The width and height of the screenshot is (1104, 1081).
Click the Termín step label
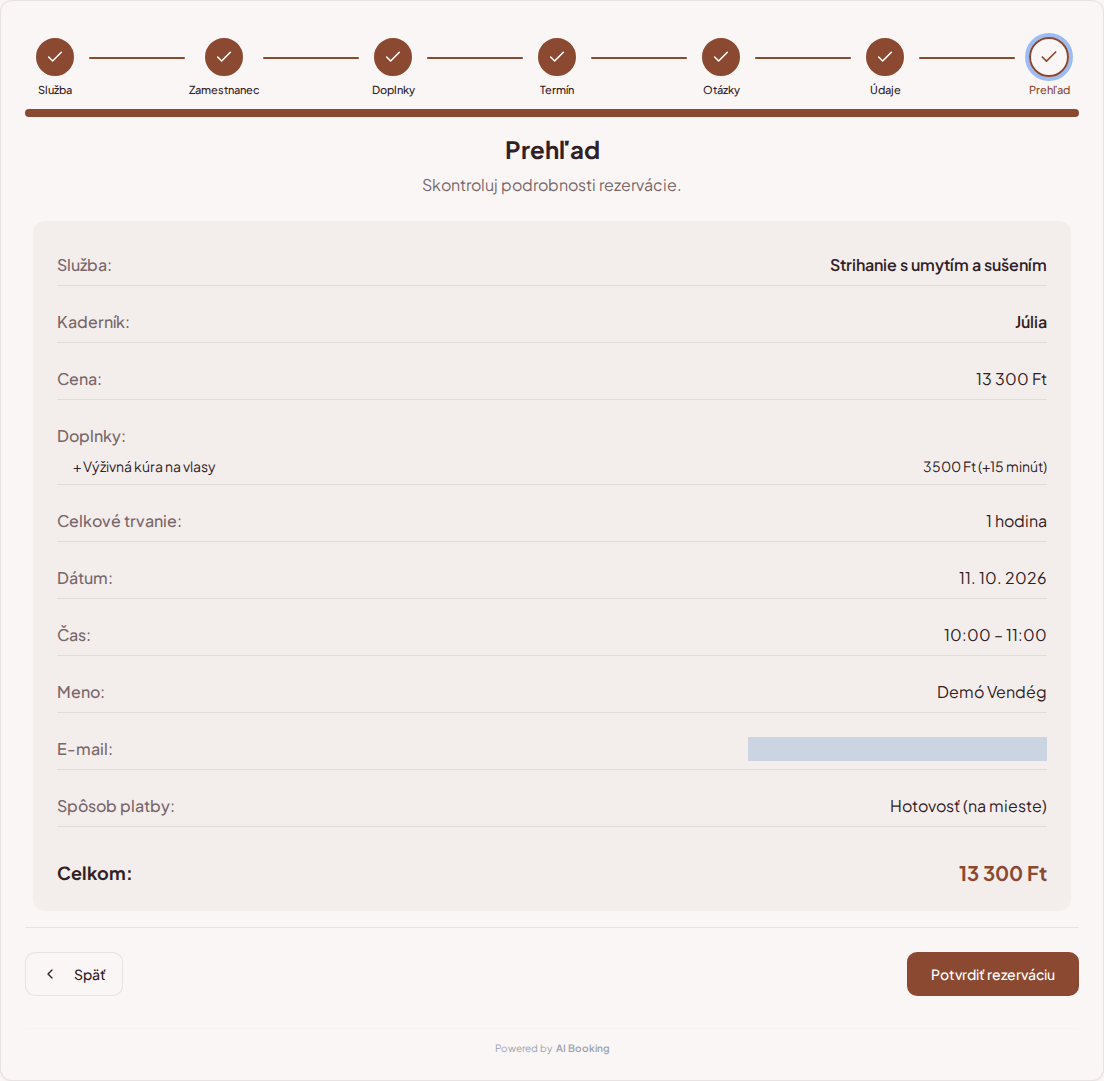[x=557, y=90]
